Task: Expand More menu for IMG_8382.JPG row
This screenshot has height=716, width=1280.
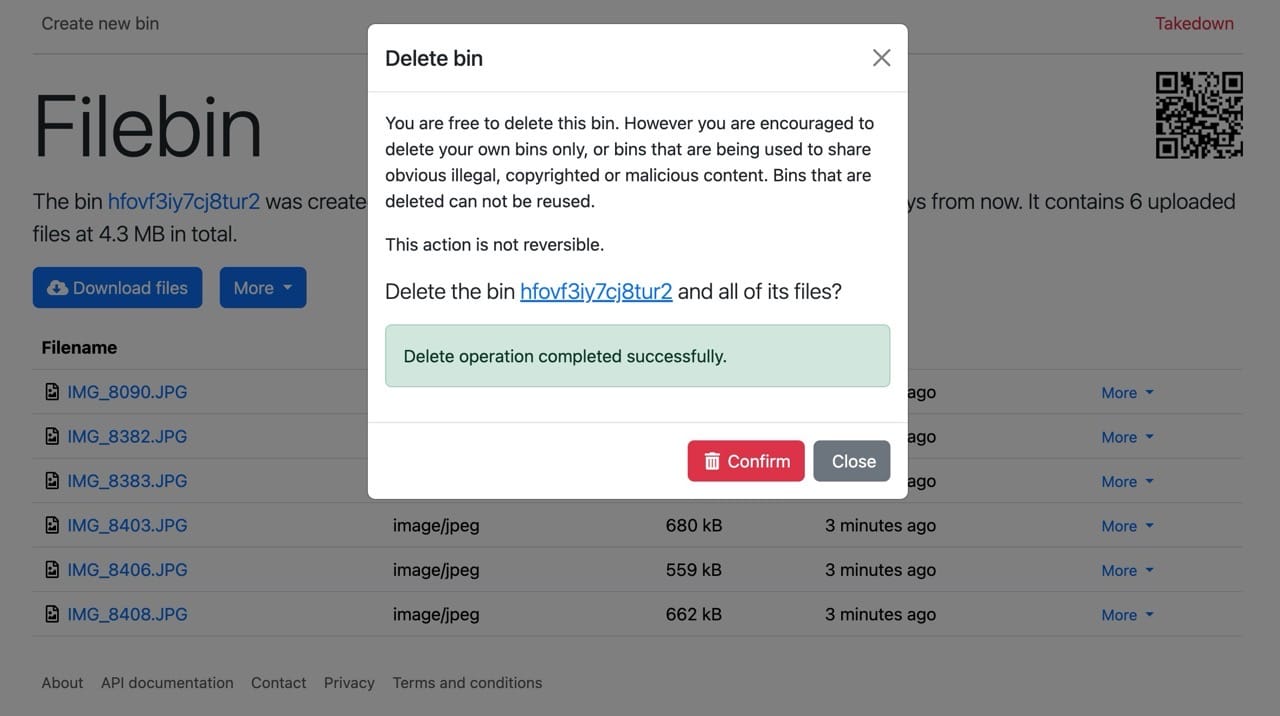Action: [1127, 437]
